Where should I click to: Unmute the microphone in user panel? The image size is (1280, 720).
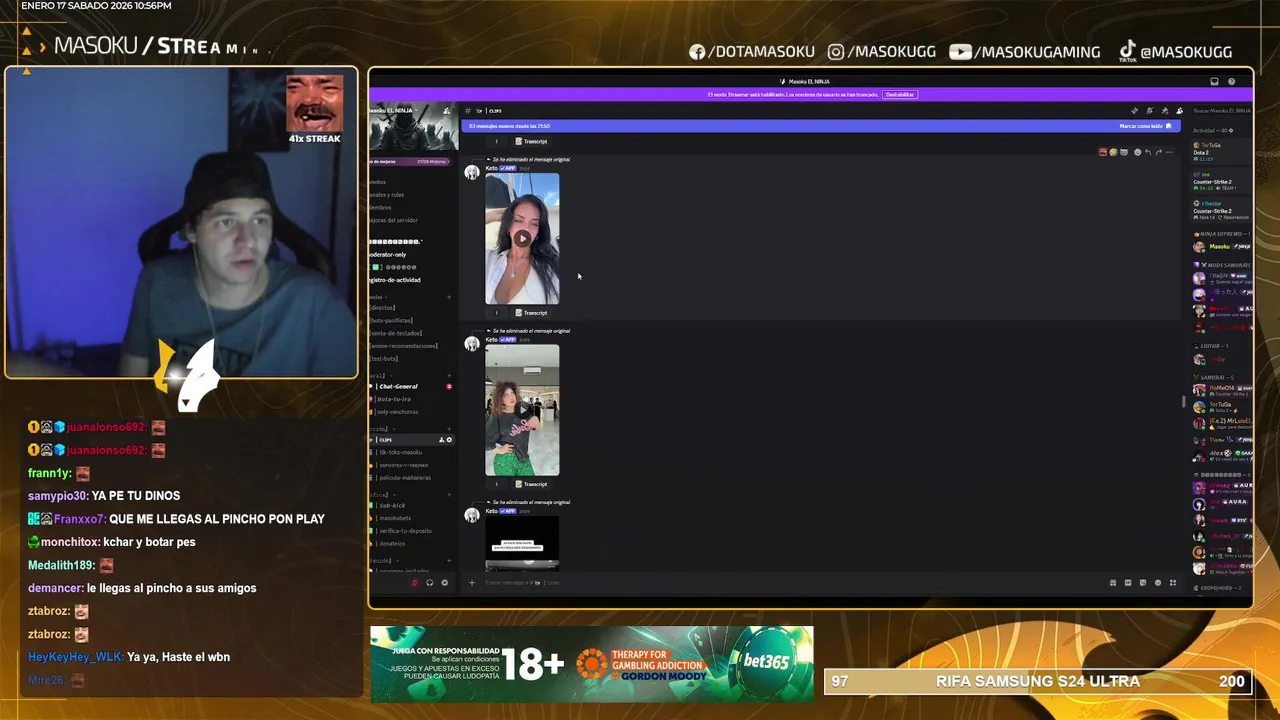(414, 583)
